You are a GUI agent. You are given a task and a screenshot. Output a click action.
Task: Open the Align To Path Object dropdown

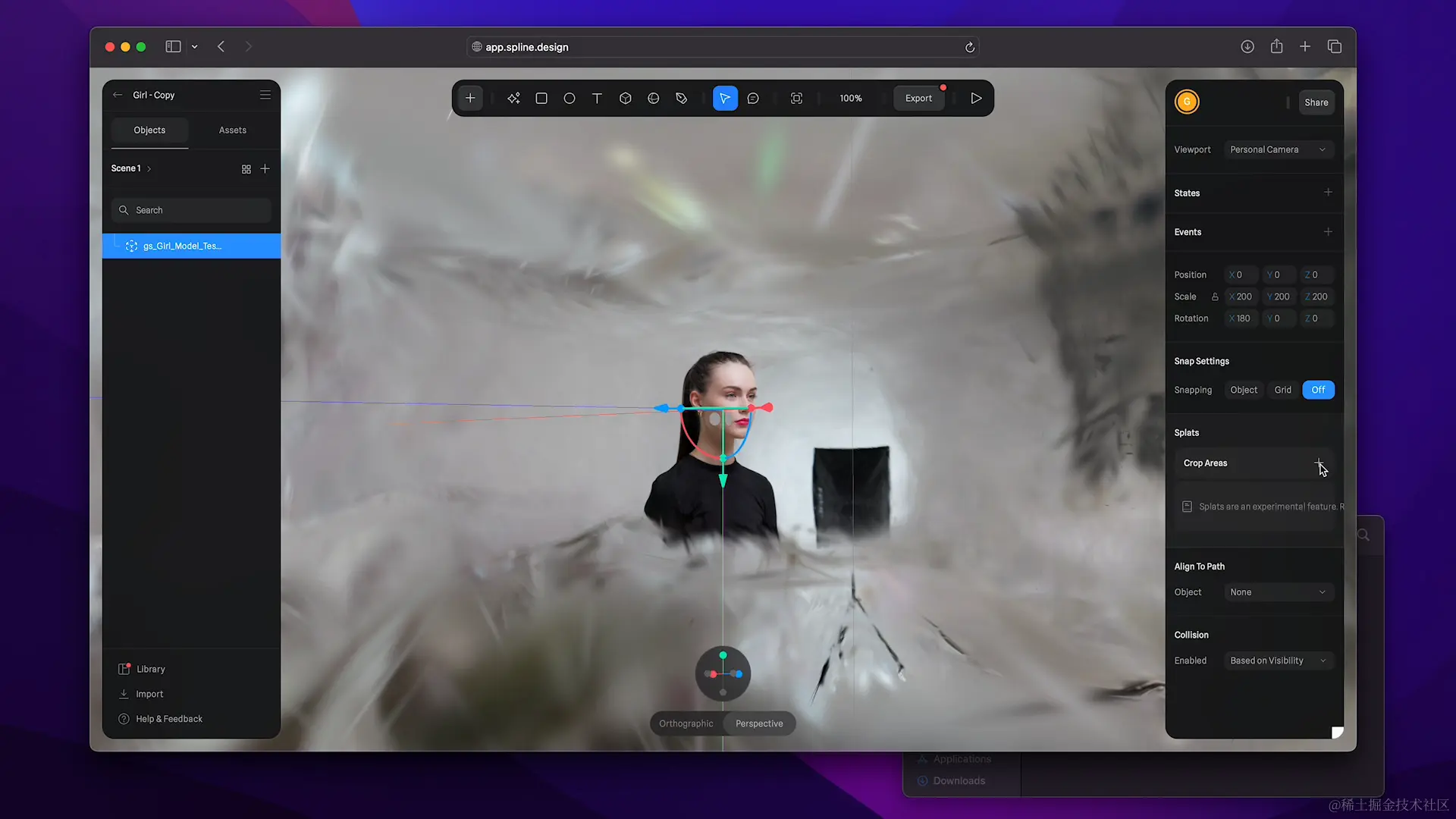tap(1278, 592)
